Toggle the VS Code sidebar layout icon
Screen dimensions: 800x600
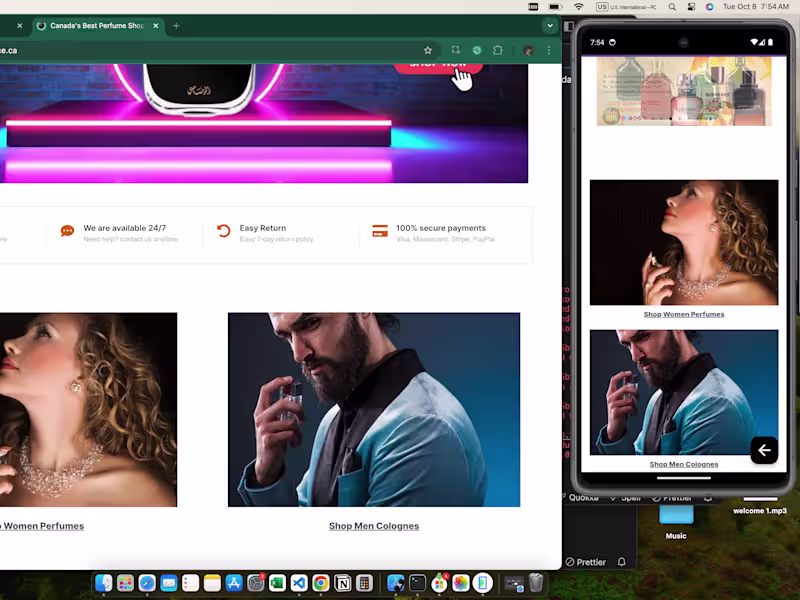(569, 26)
